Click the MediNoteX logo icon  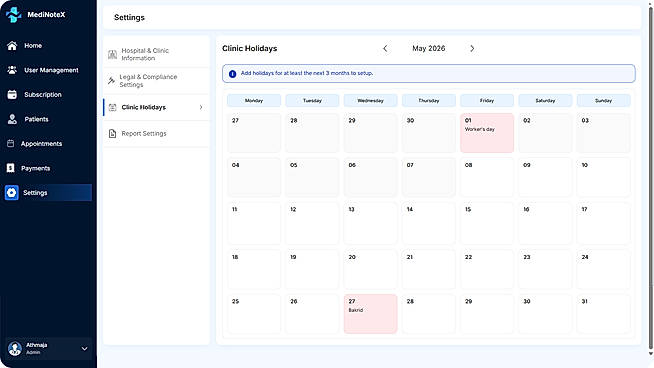click(13, 15)
